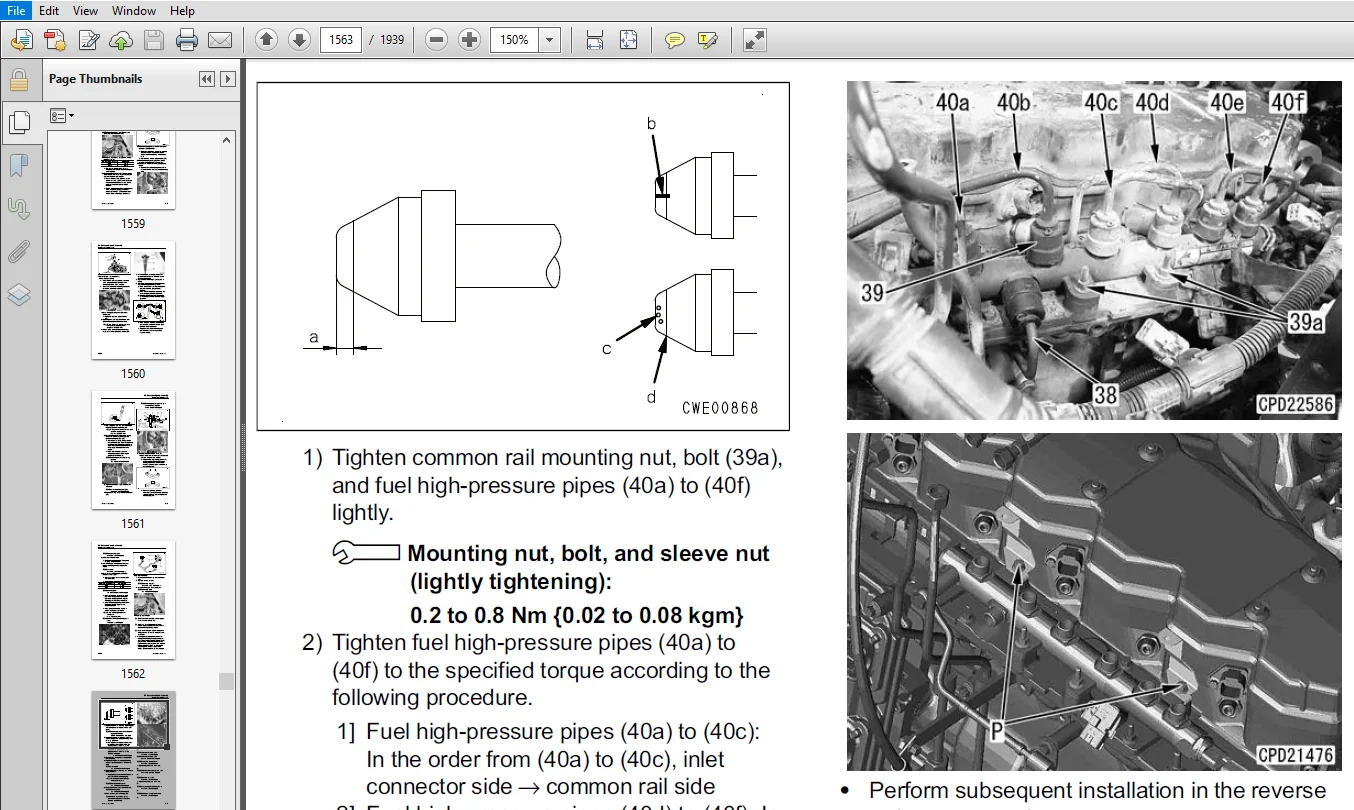Open the View menu
The width and height of the screenshot is (1354, 810).
85,10
